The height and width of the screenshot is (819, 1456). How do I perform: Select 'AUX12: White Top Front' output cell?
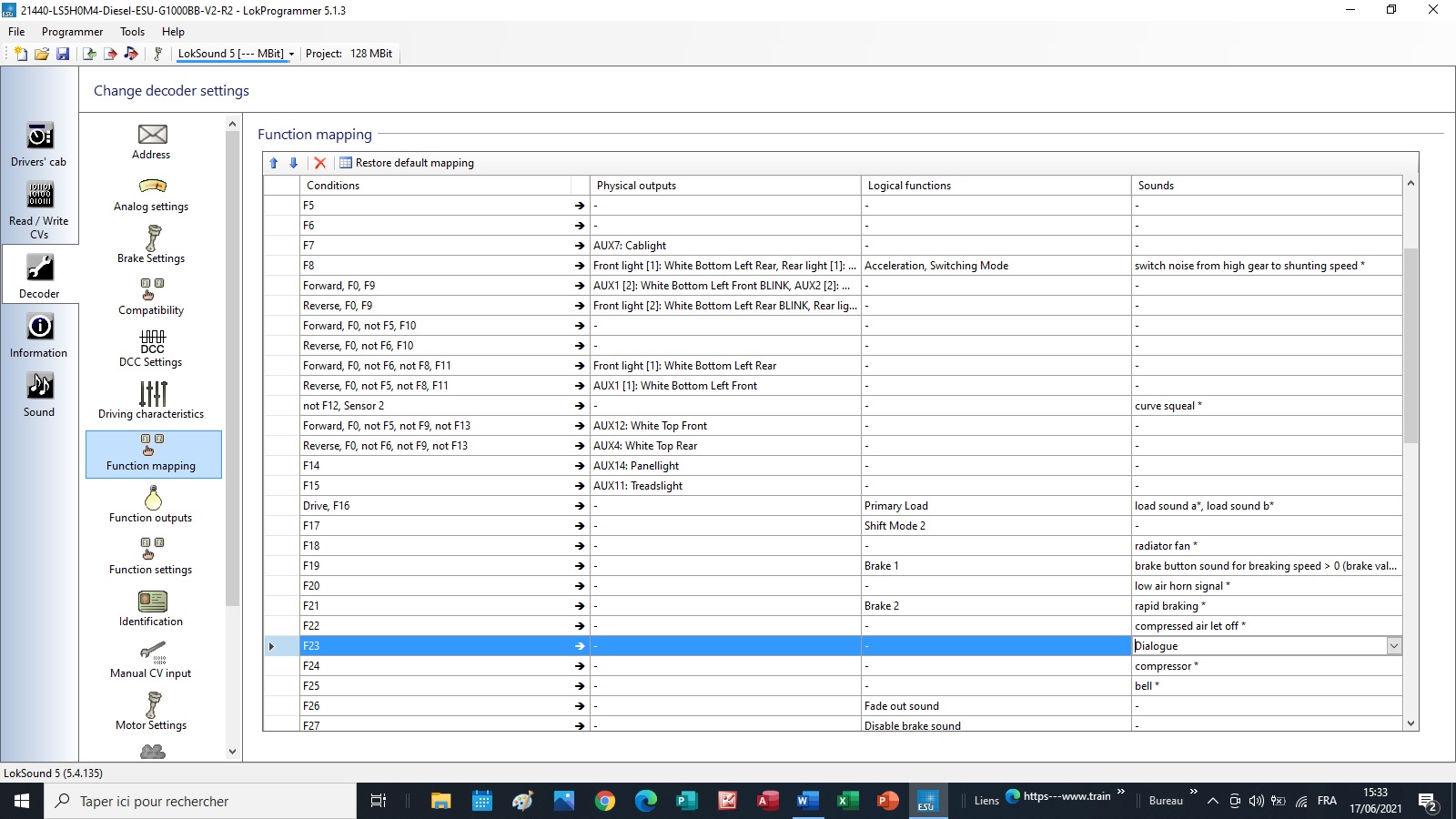tap(725, 426)
